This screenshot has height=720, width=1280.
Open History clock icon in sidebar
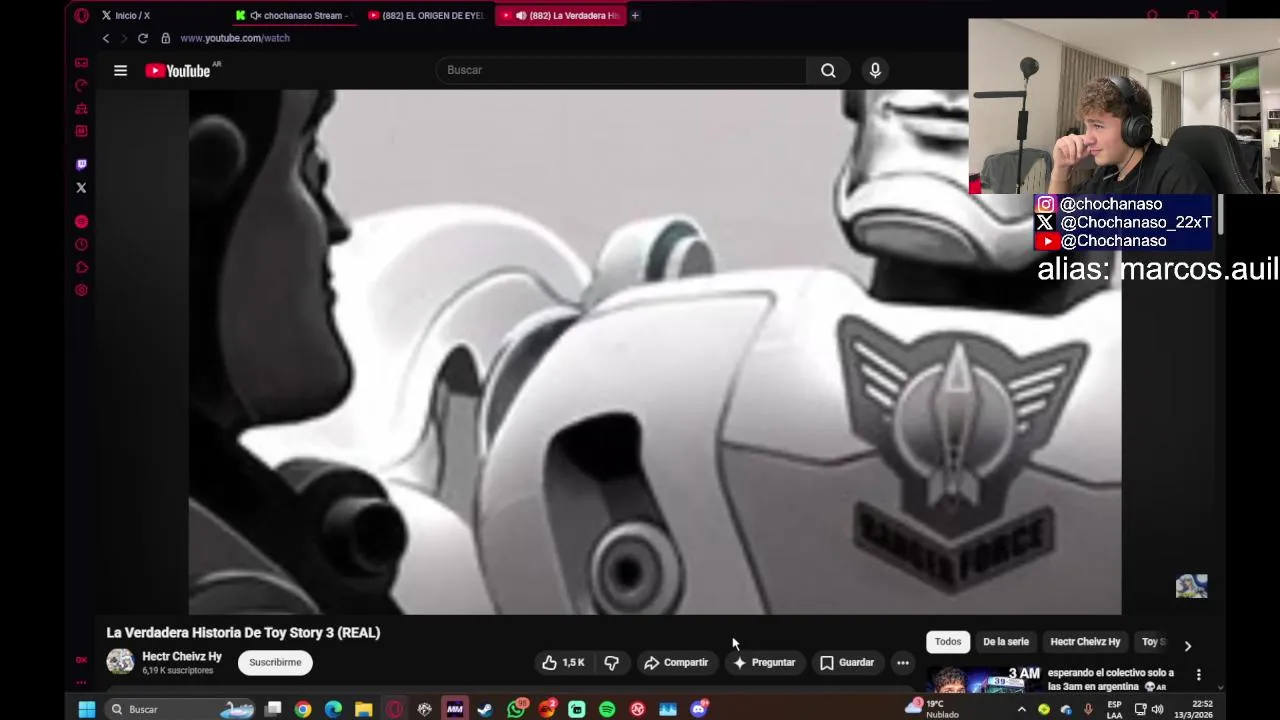coord(82,244)
